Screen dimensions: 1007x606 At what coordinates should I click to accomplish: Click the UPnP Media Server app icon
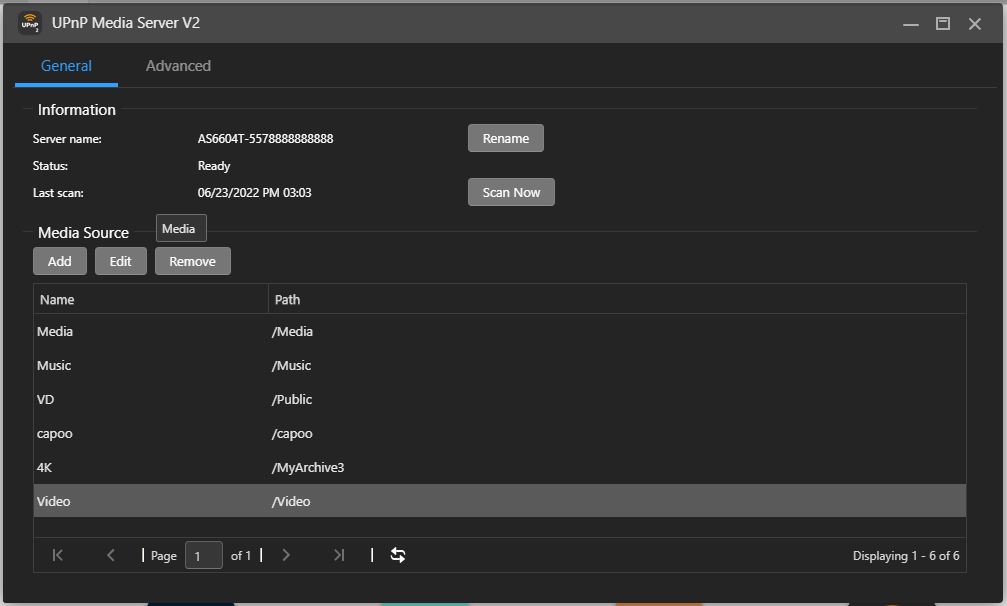30,23
